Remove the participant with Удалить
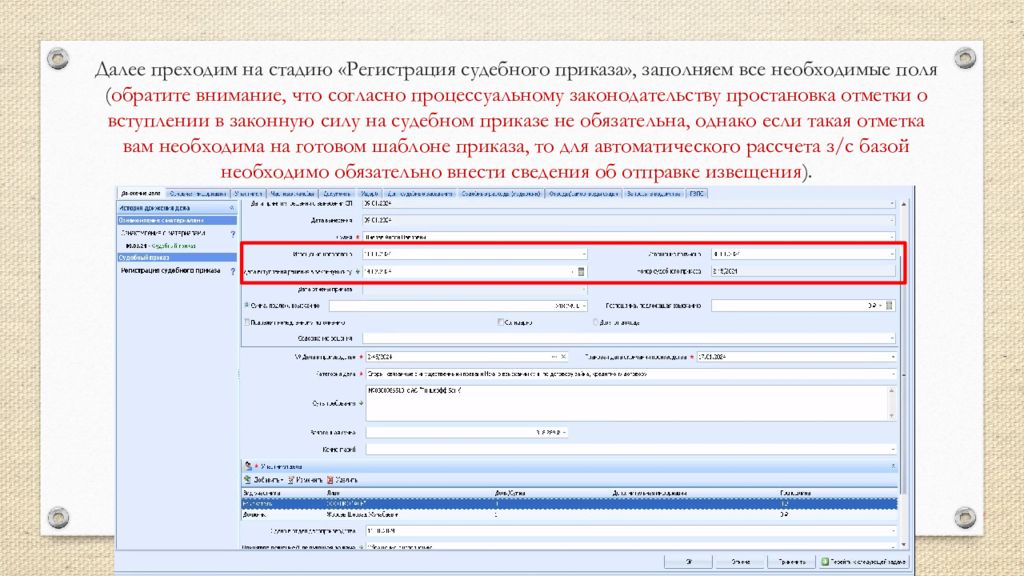Viewport: 1024px width, 576px height. tap(342, 480)
